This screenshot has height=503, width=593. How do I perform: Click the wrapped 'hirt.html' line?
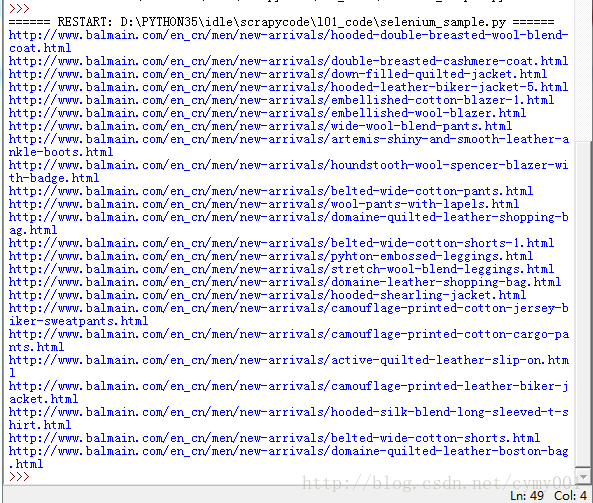(40, 425)
